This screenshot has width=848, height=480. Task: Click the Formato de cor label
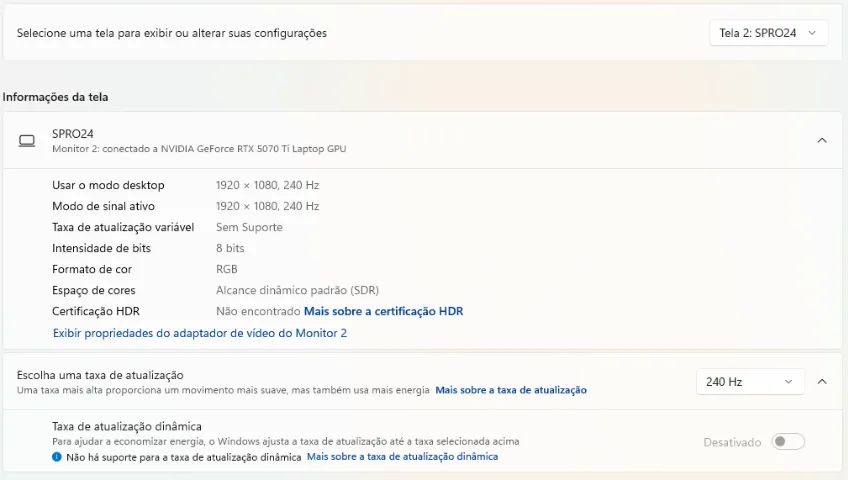(x=92, y=269)
